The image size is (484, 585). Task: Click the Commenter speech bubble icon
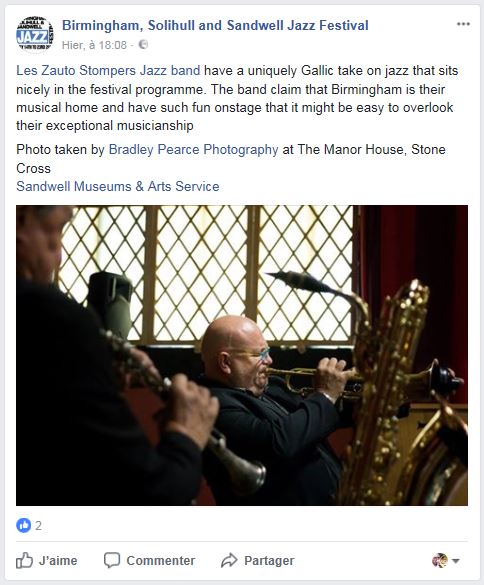pos(112,560)
